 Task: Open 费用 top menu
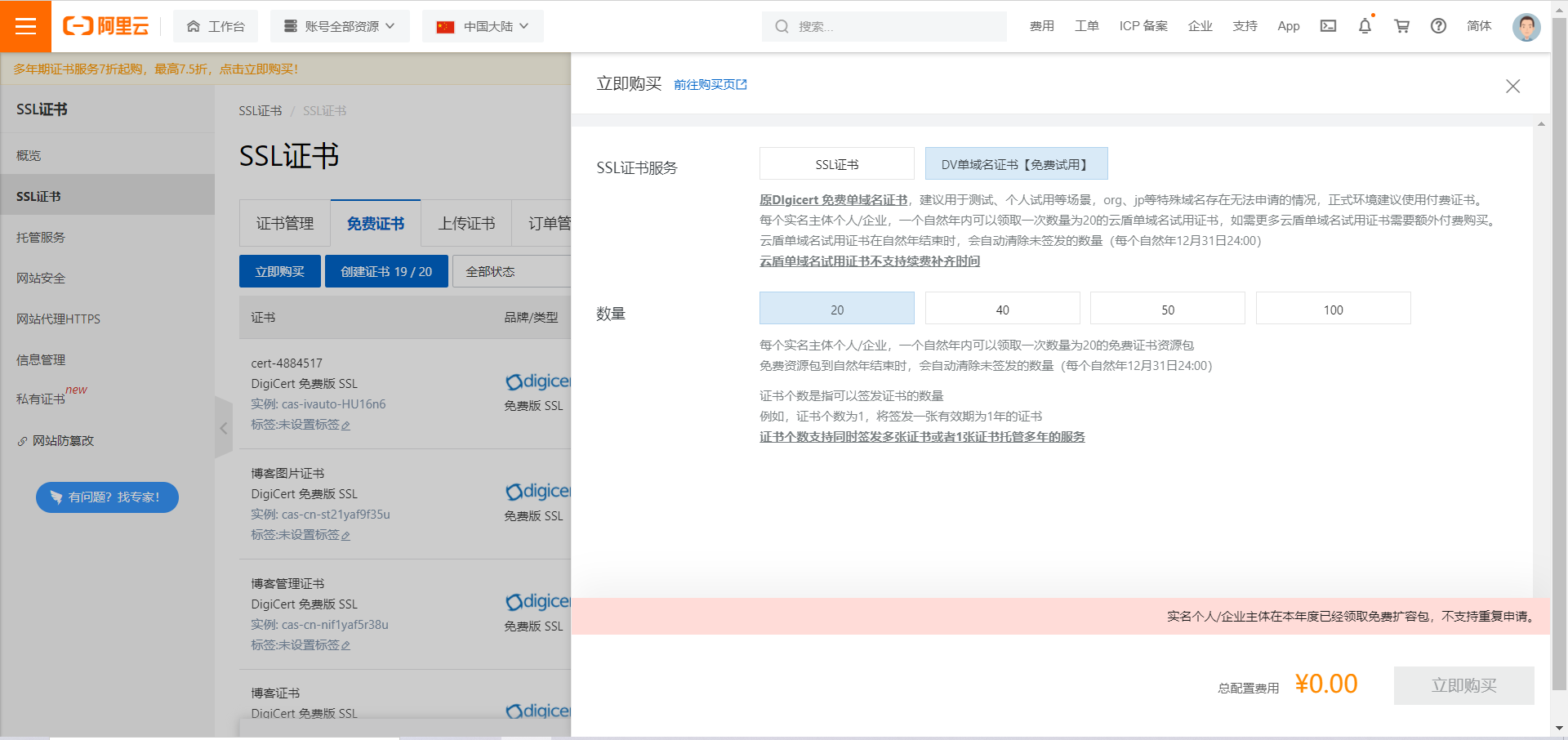click(x=1041, y=26)
